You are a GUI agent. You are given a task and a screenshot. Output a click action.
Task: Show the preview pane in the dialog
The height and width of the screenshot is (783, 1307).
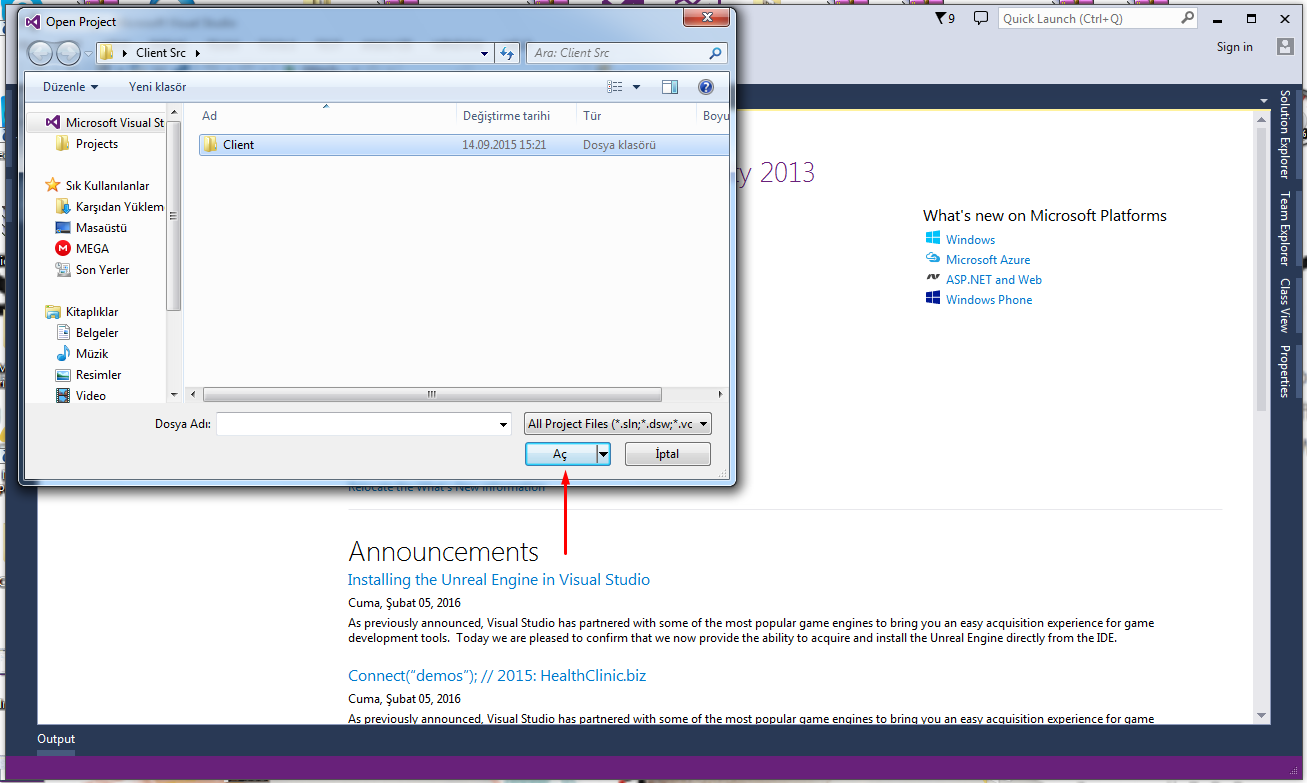click(670, 87)
